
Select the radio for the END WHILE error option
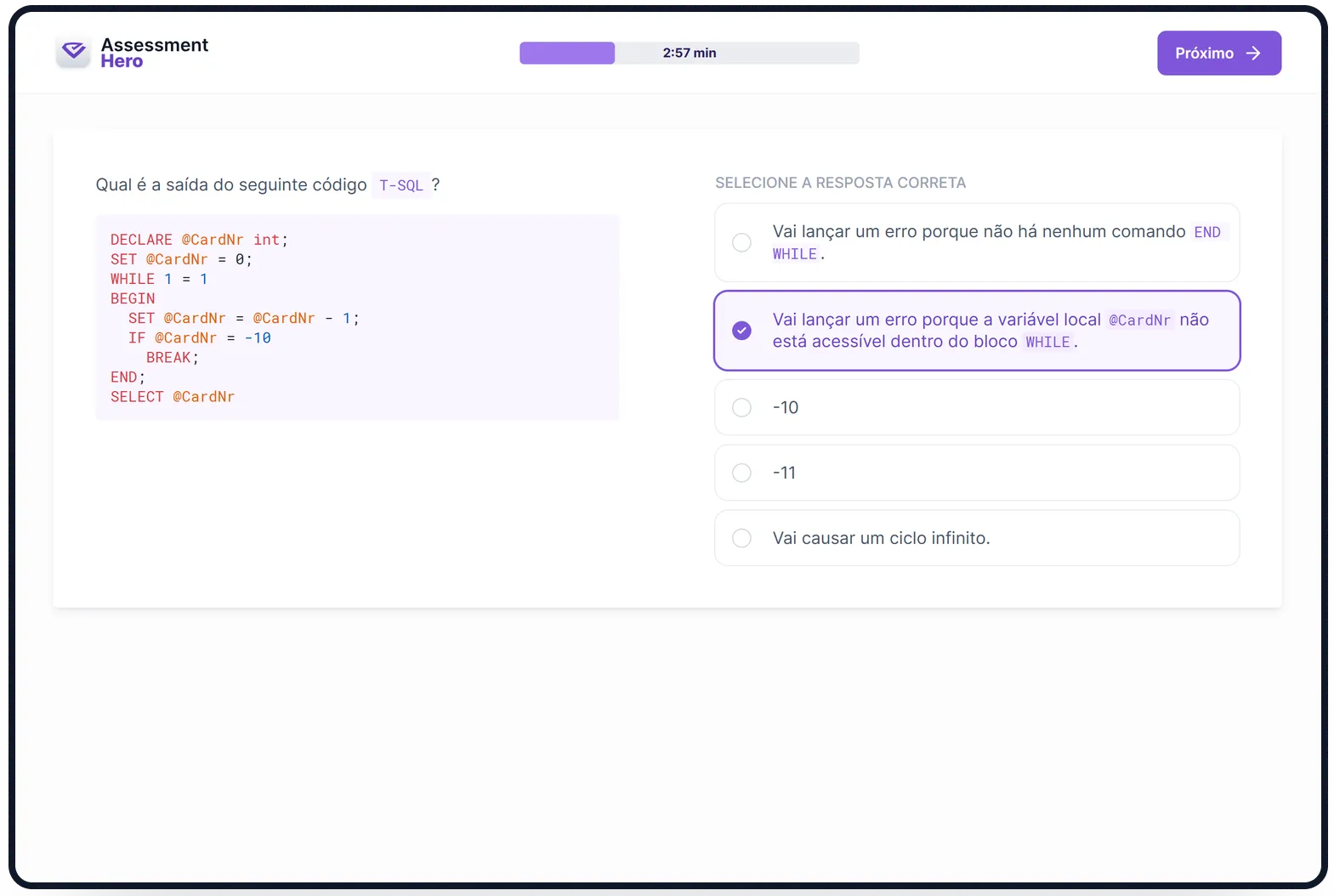click(x=741, y=242)
